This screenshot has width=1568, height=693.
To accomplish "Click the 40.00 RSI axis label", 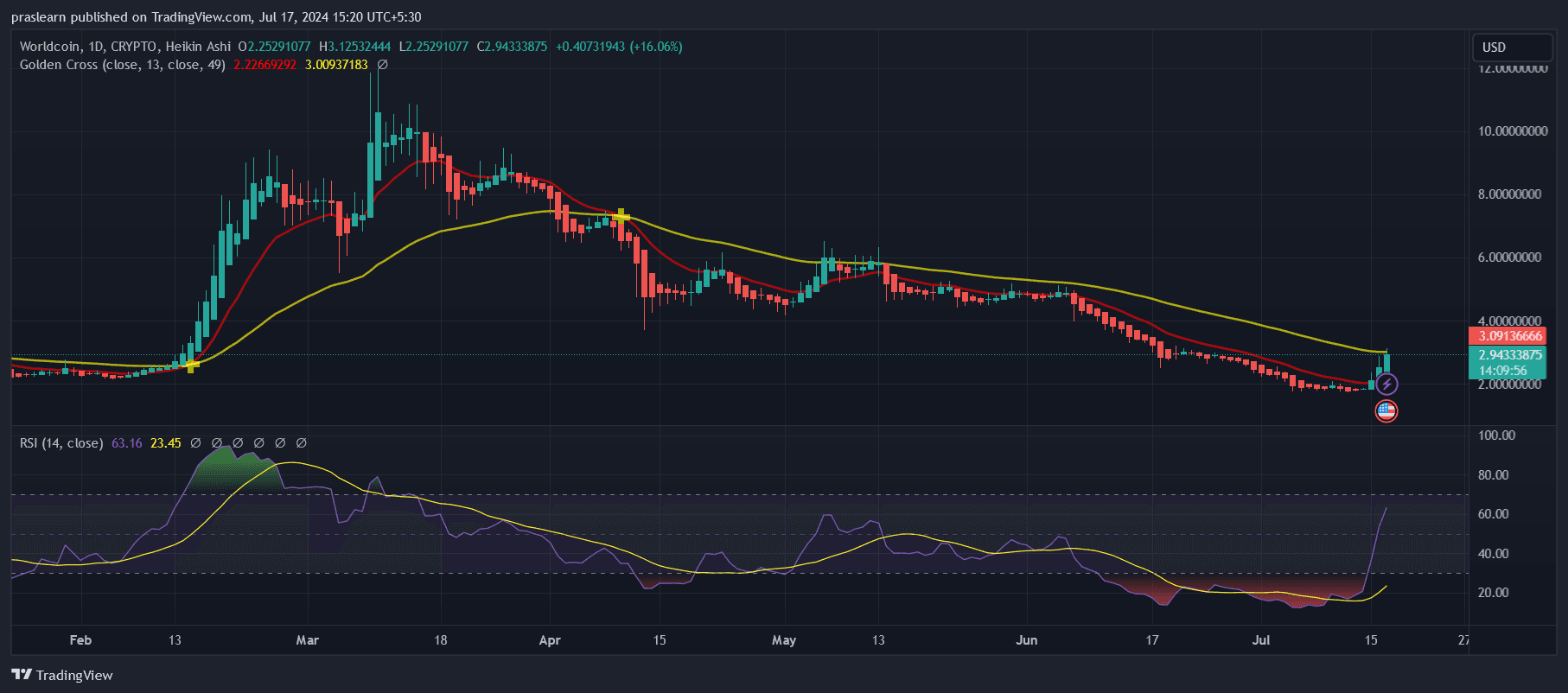I will pos(1493,553).
